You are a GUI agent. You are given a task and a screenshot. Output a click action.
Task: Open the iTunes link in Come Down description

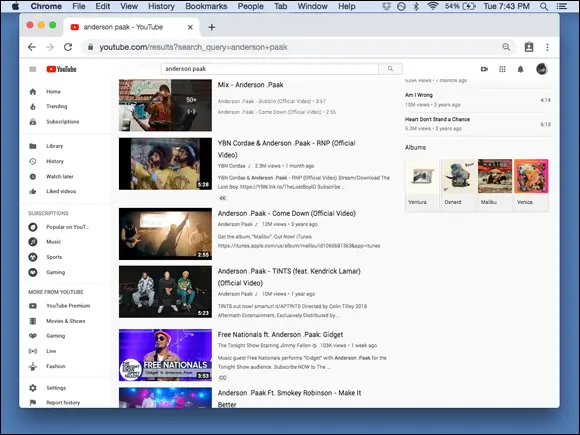coord(299,246)
